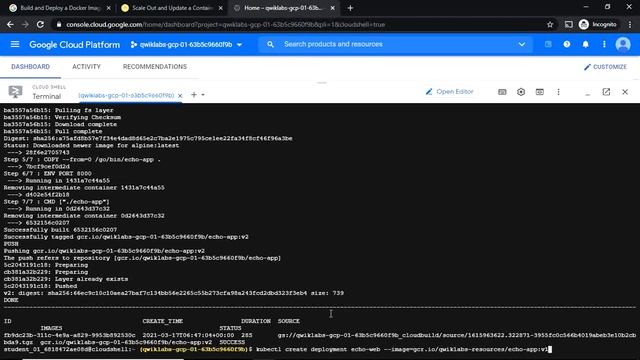Open Cloud Shell terminal settings gear
The image size is (640, 360).
(x=521, y=92)
